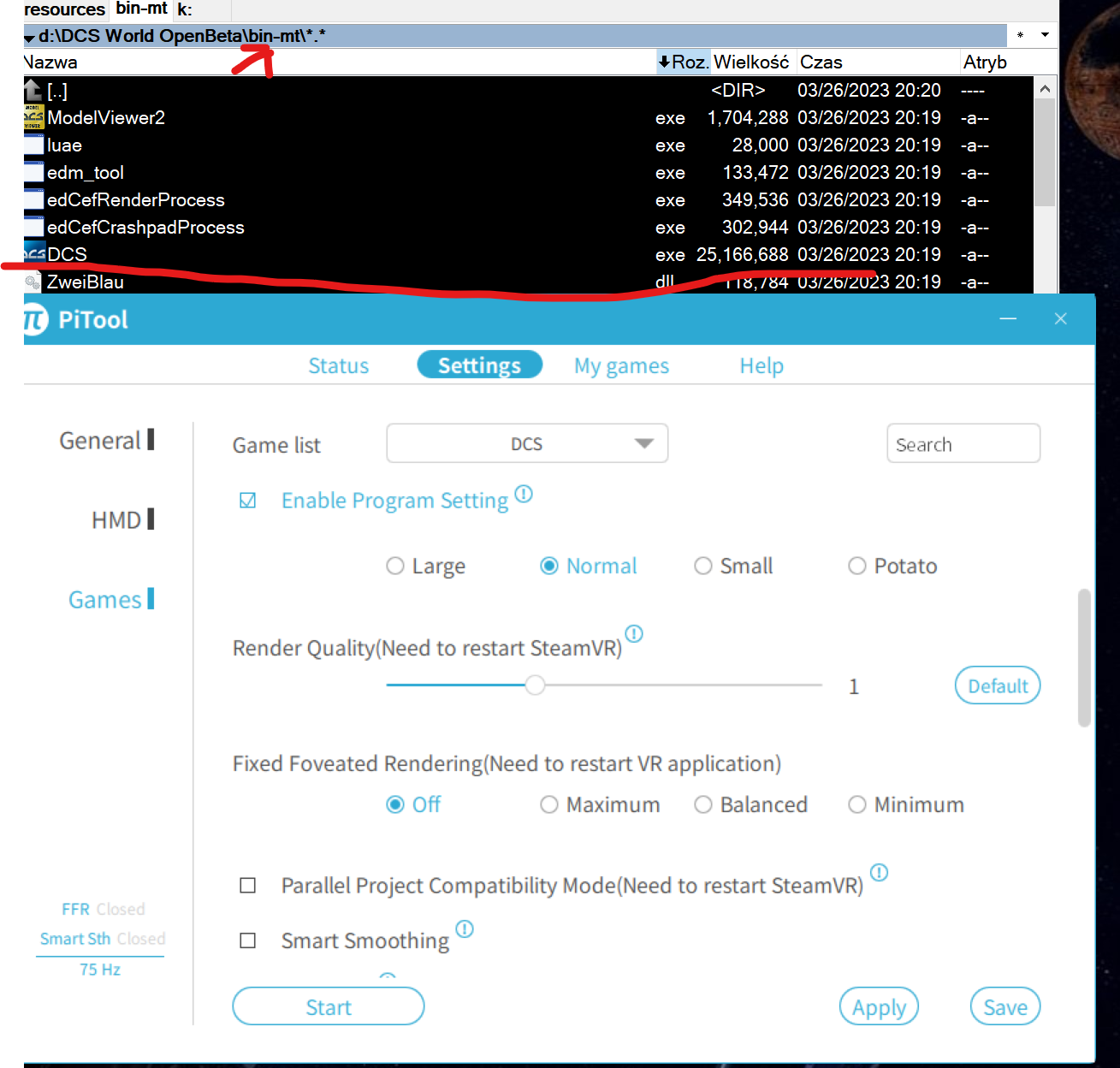
Task: Switch to the My games tab
Action: pos(621,366)
